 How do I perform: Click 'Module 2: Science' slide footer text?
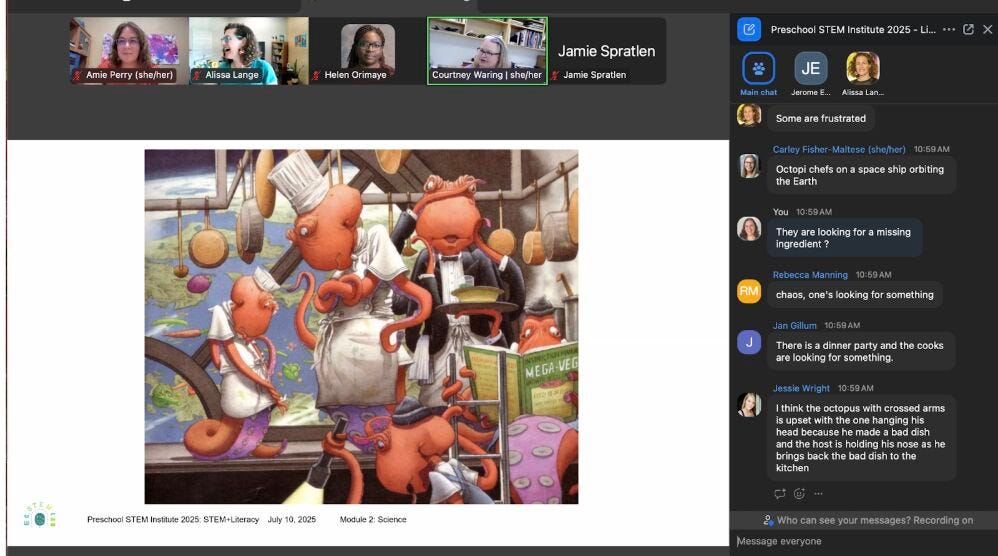coord(373,520)
